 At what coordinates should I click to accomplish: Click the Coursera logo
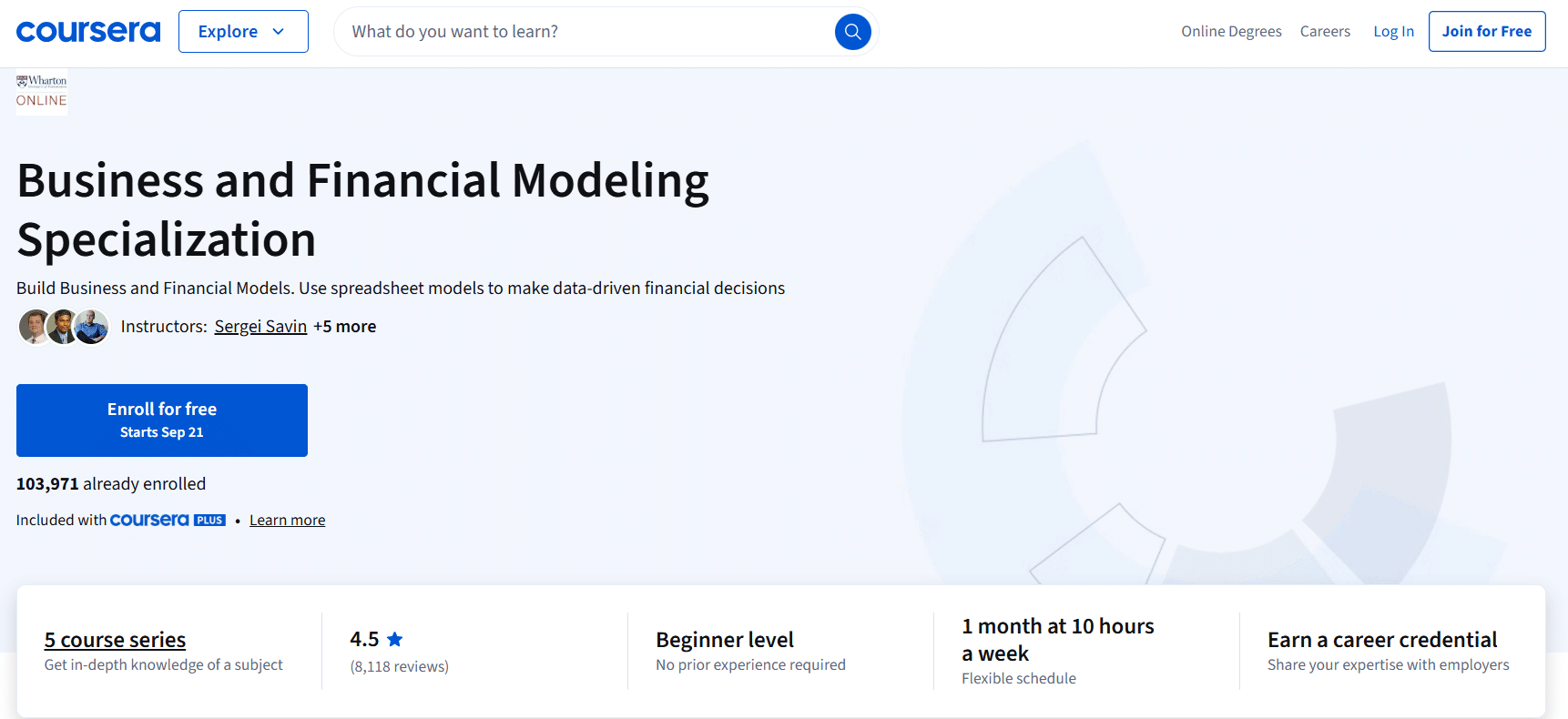[88, 32]
